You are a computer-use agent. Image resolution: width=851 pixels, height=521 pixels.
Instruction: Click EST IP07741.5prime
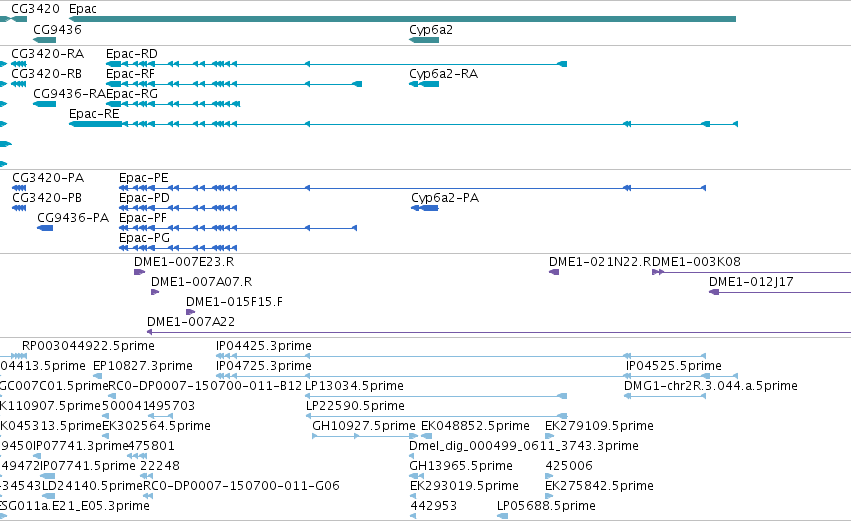click(x=48, y=476)
